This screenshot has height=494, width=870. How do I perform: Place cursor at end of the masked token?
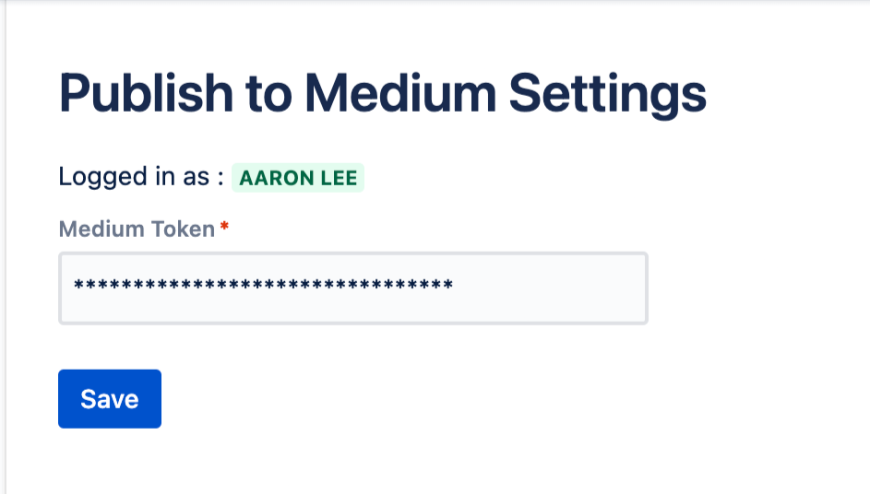point(454,288)
